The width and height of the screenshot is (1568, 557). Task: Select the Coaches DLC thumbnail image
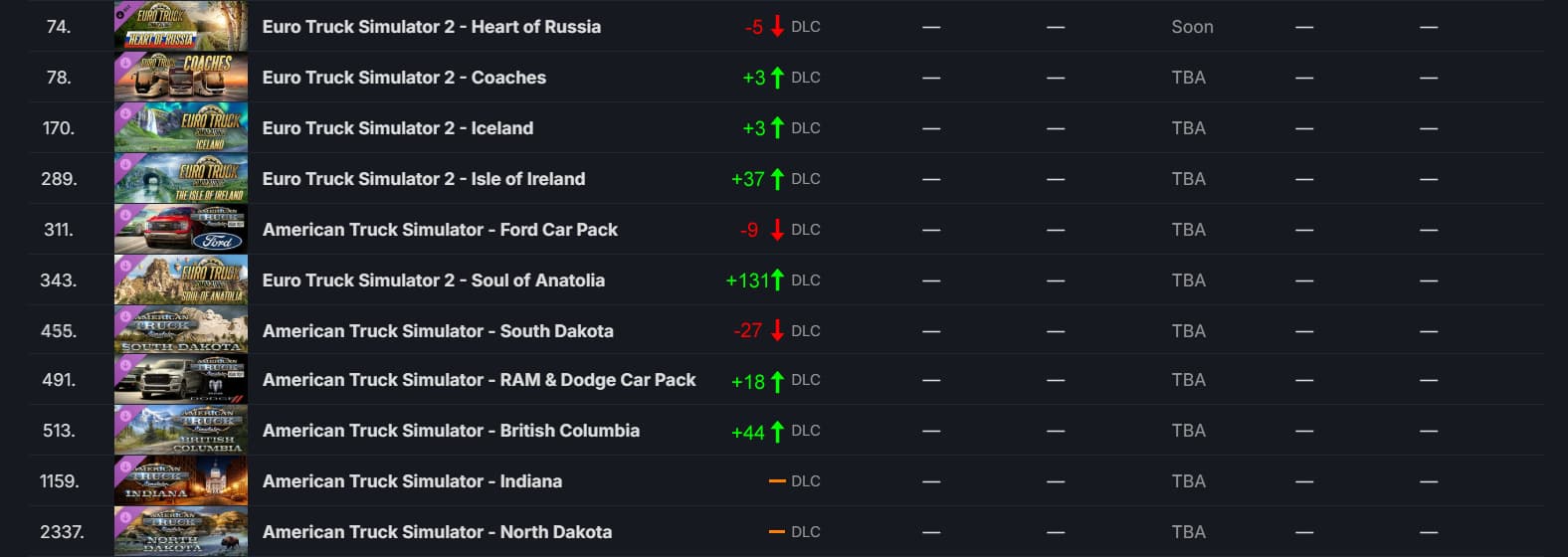(x=181, y=78)
